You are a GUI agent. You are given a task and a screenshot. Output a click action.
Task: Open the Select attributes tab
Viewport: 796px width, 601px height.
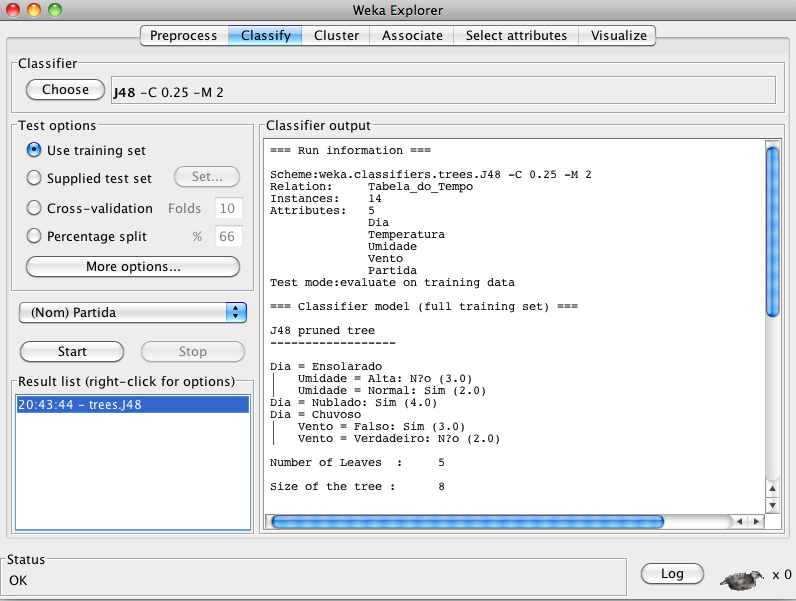pyautogui.click(x=516, y=35)
